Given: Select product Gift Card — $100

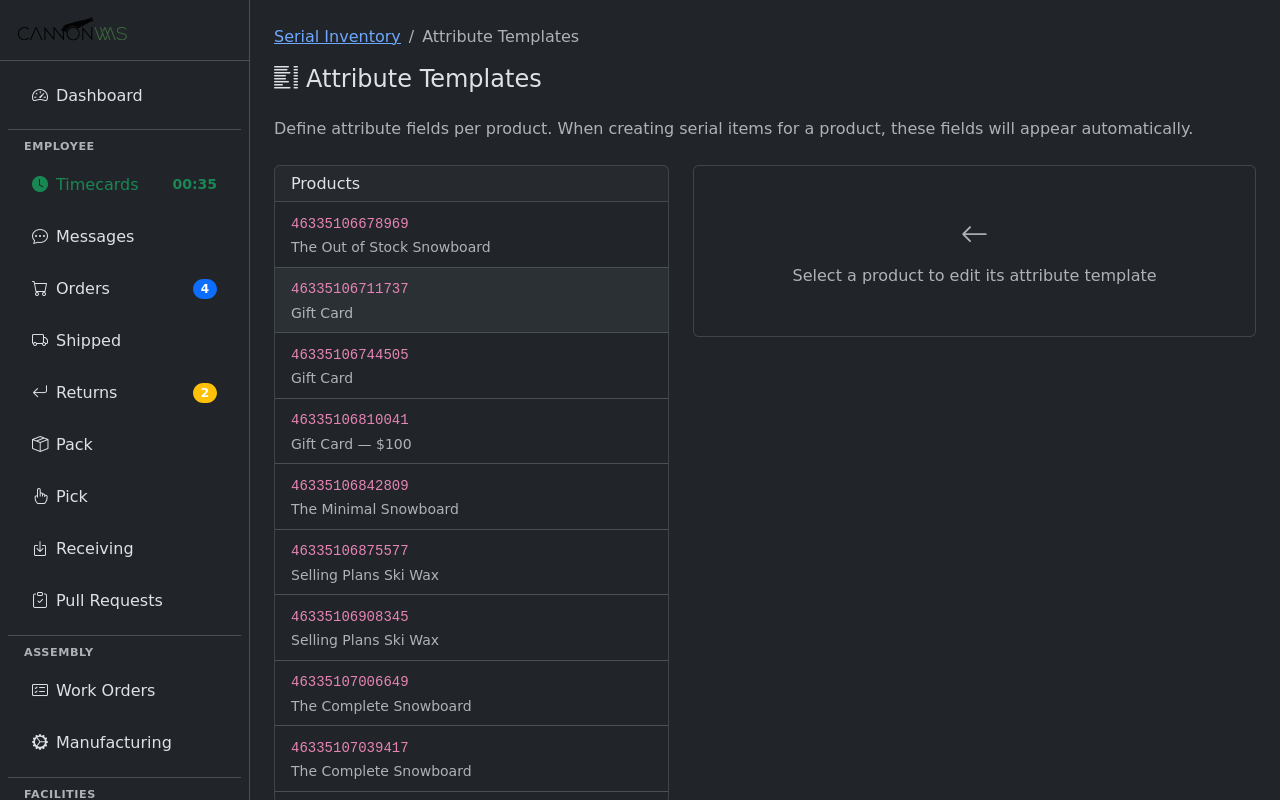Looking at the screenshot, I should point(471,430).
